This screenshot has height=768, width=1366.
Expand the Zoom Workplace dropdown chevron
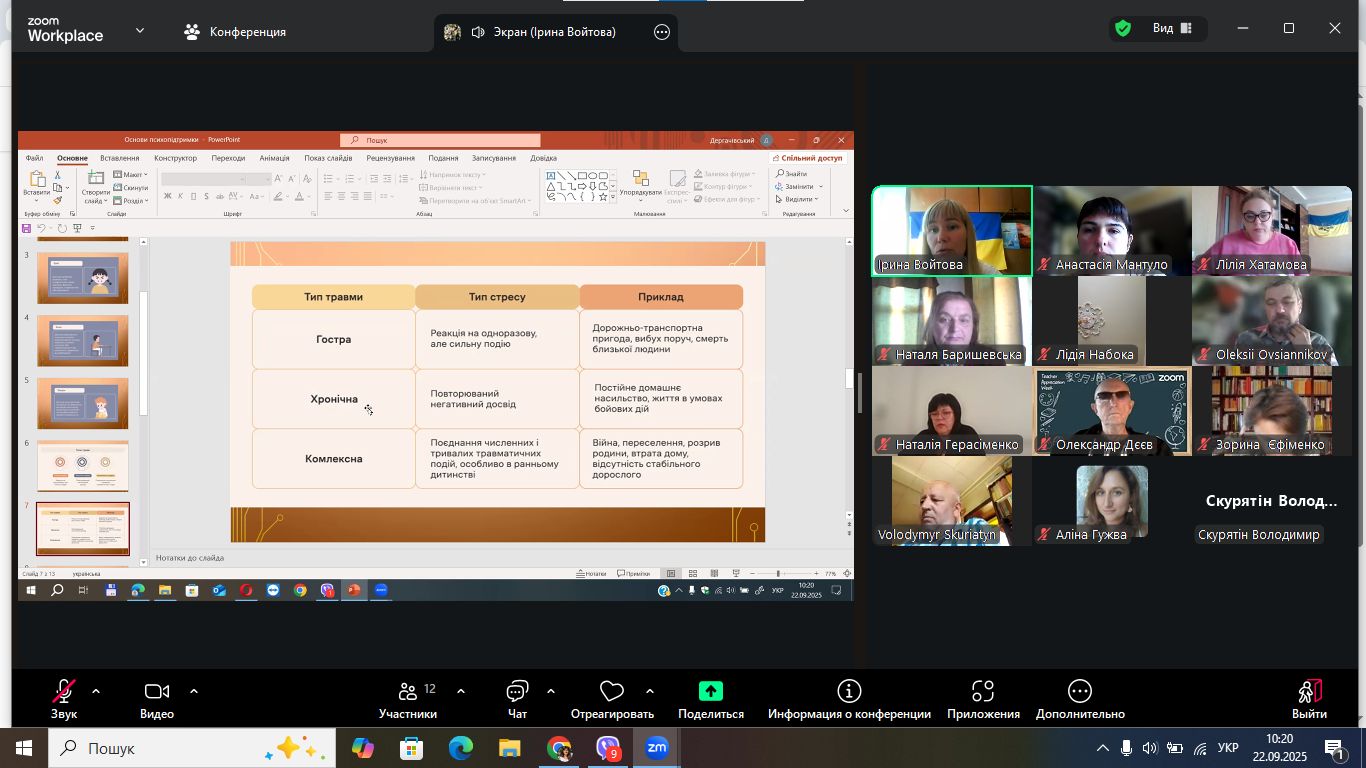[140, 31]
